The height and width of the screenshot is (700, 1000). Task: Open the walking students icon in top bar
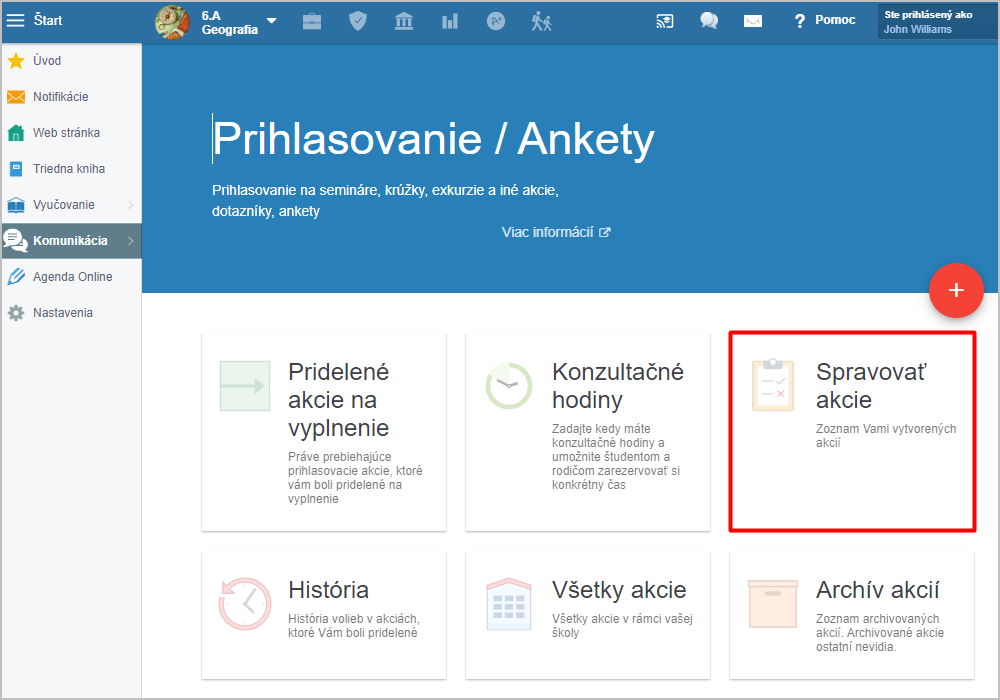point(541,22)
